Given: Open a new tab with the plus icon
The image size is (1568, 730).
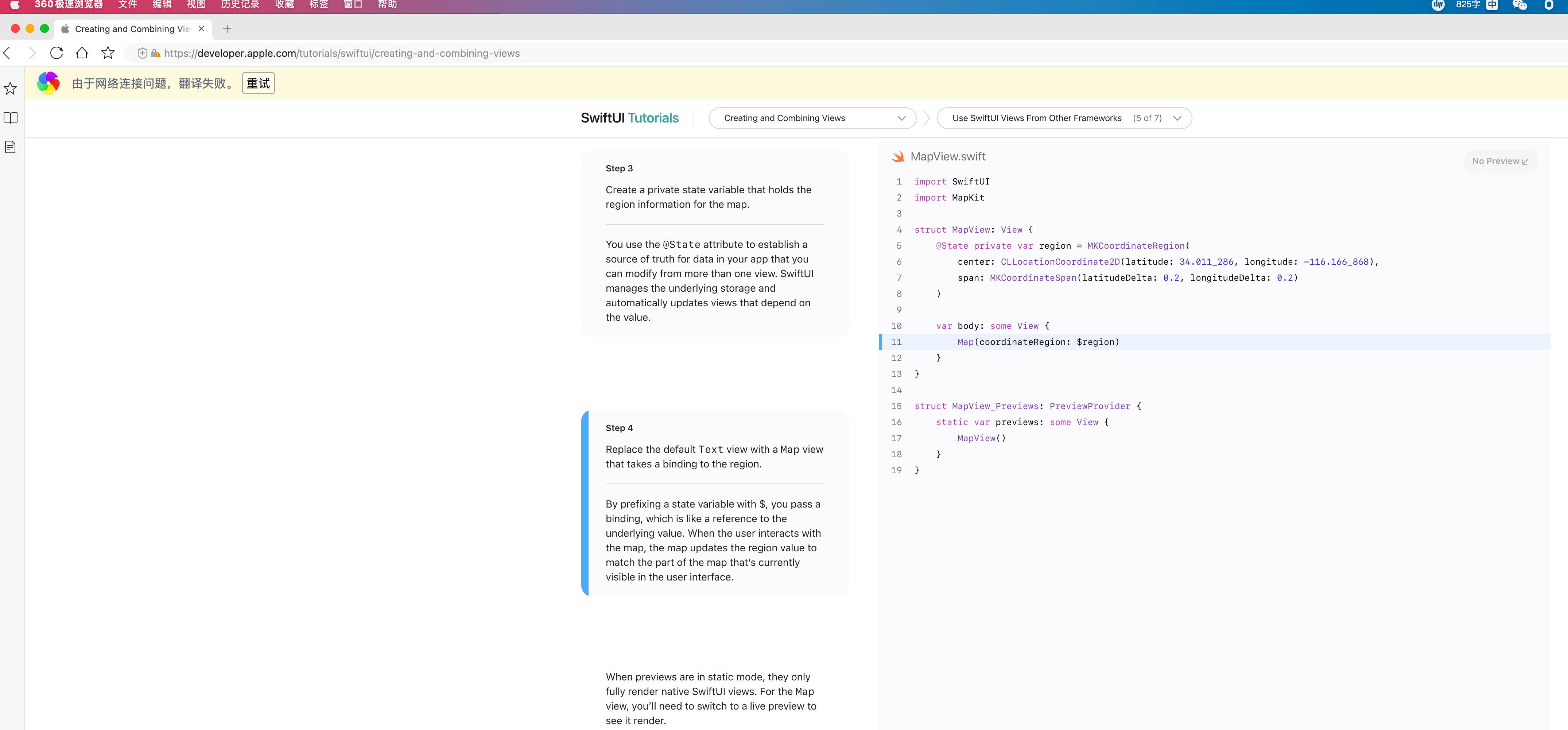Looking at the screenshot, I should (227, 28).
